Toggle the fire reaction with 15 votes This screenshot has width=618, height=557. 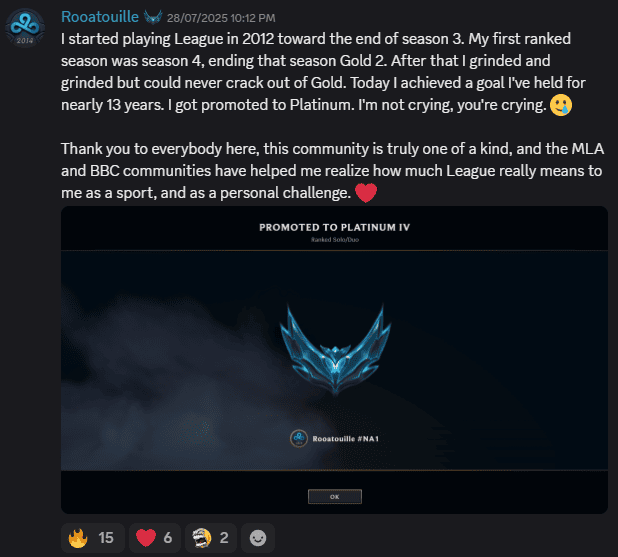93,538
